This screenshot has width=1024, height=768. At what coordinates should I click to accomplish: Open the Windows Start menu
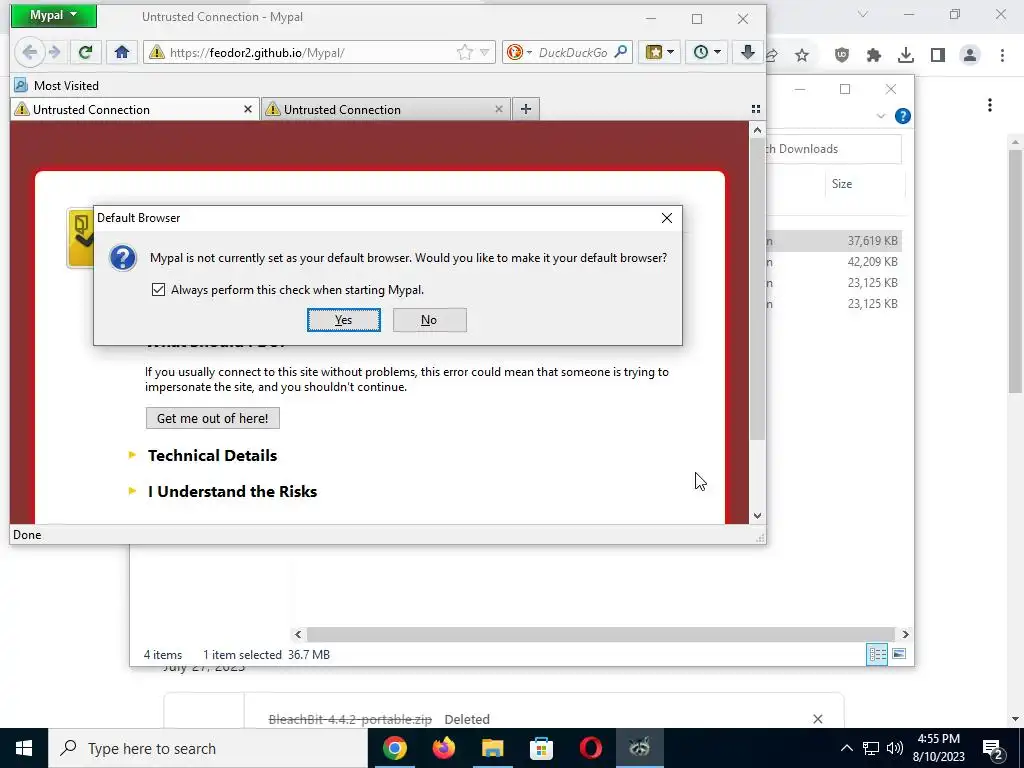pos(24,748)
